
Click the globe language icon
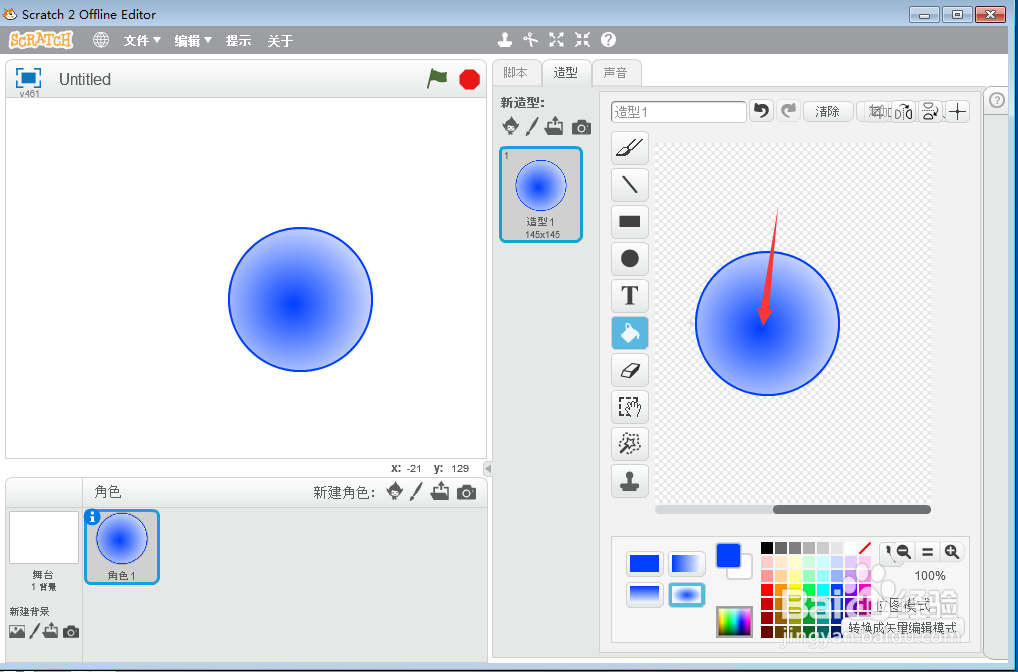[x=101, y=40]
